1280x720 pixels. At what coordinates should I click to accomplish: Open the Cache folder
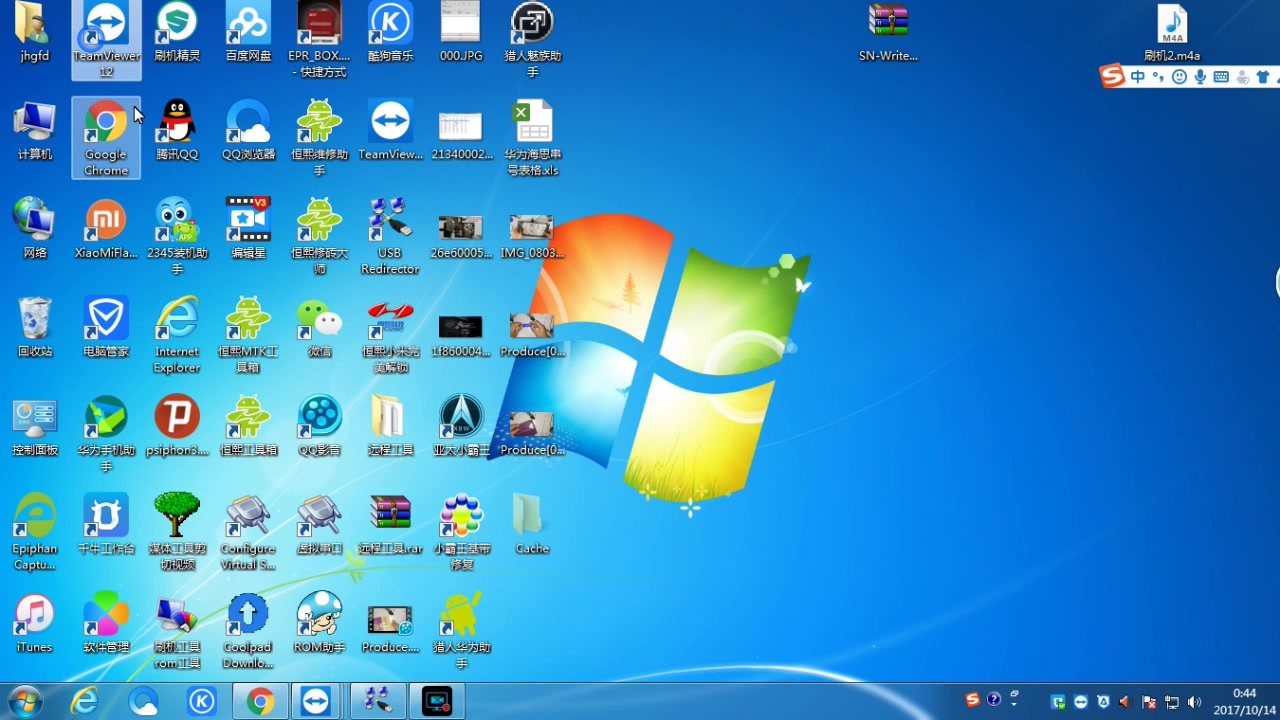[532, 524]
